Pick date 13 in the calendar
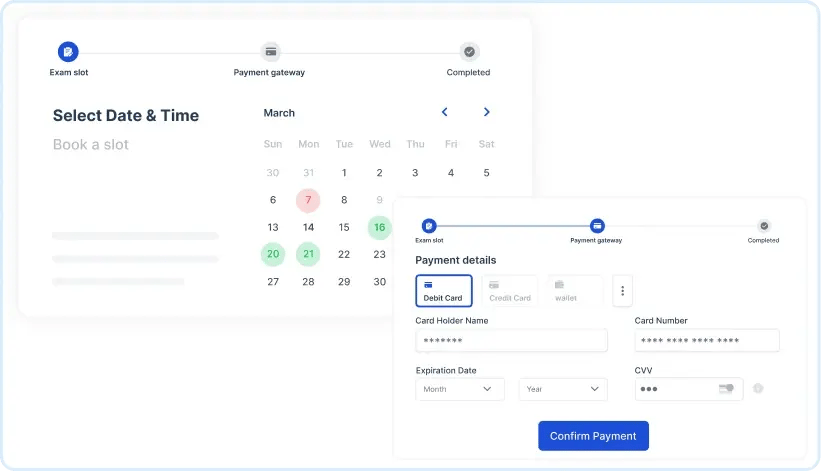This screenshot has width=821, height=471. 273,227
